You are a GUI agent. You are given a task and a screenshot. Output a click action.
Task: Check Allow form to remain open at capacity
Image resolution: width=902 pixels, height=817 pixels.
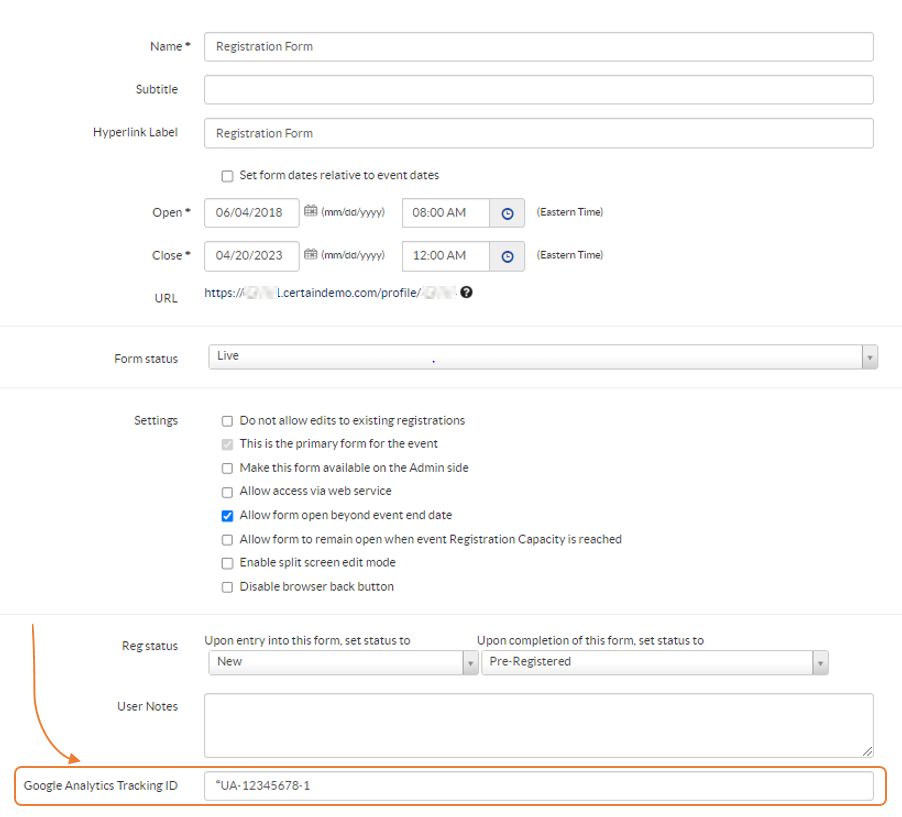[227, 540]
